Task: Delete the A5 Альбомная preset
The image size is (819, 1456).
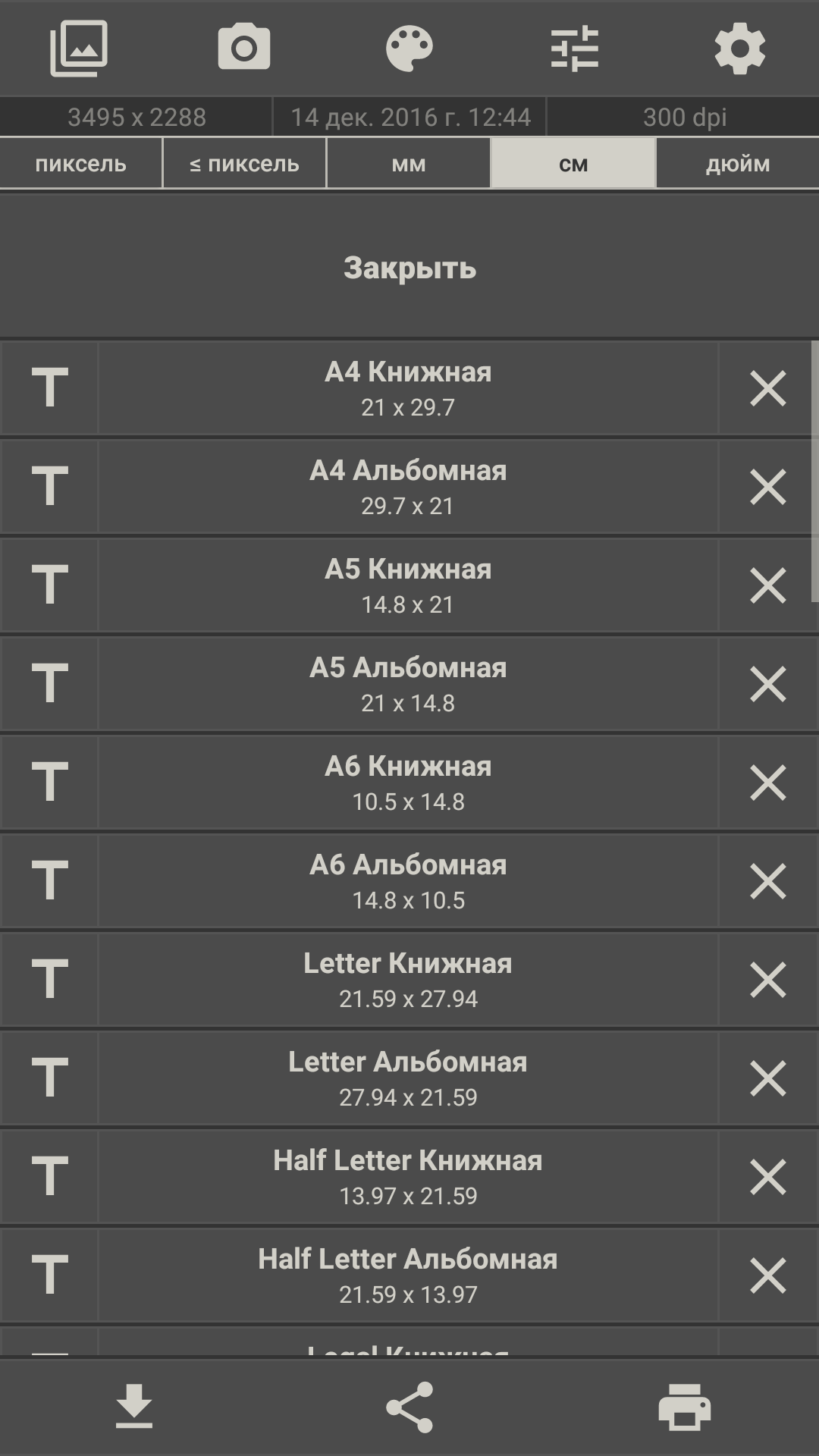Action: point(767,684)
